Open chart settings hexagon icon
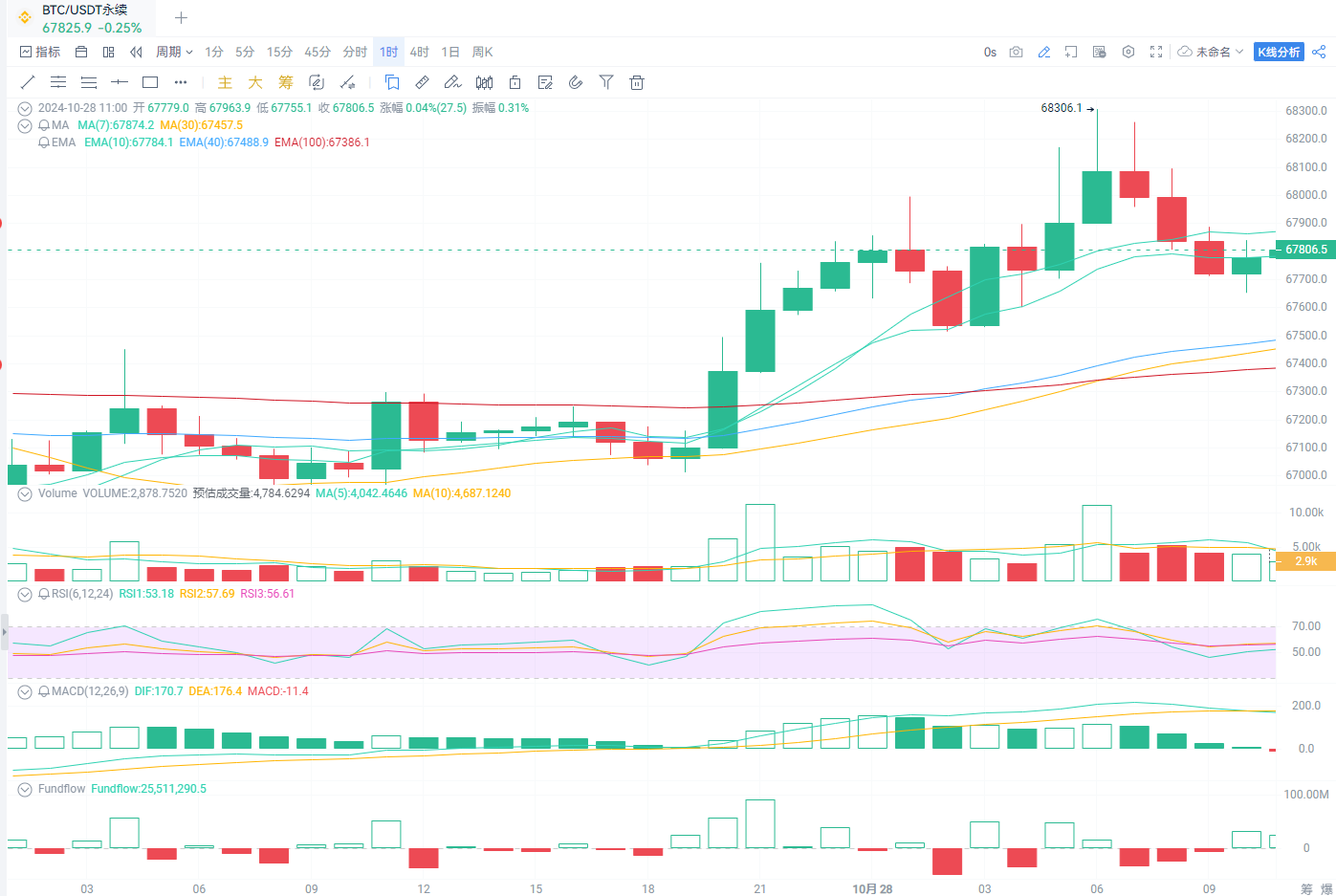This screenshot has width=1336, height=896. 1128,52
